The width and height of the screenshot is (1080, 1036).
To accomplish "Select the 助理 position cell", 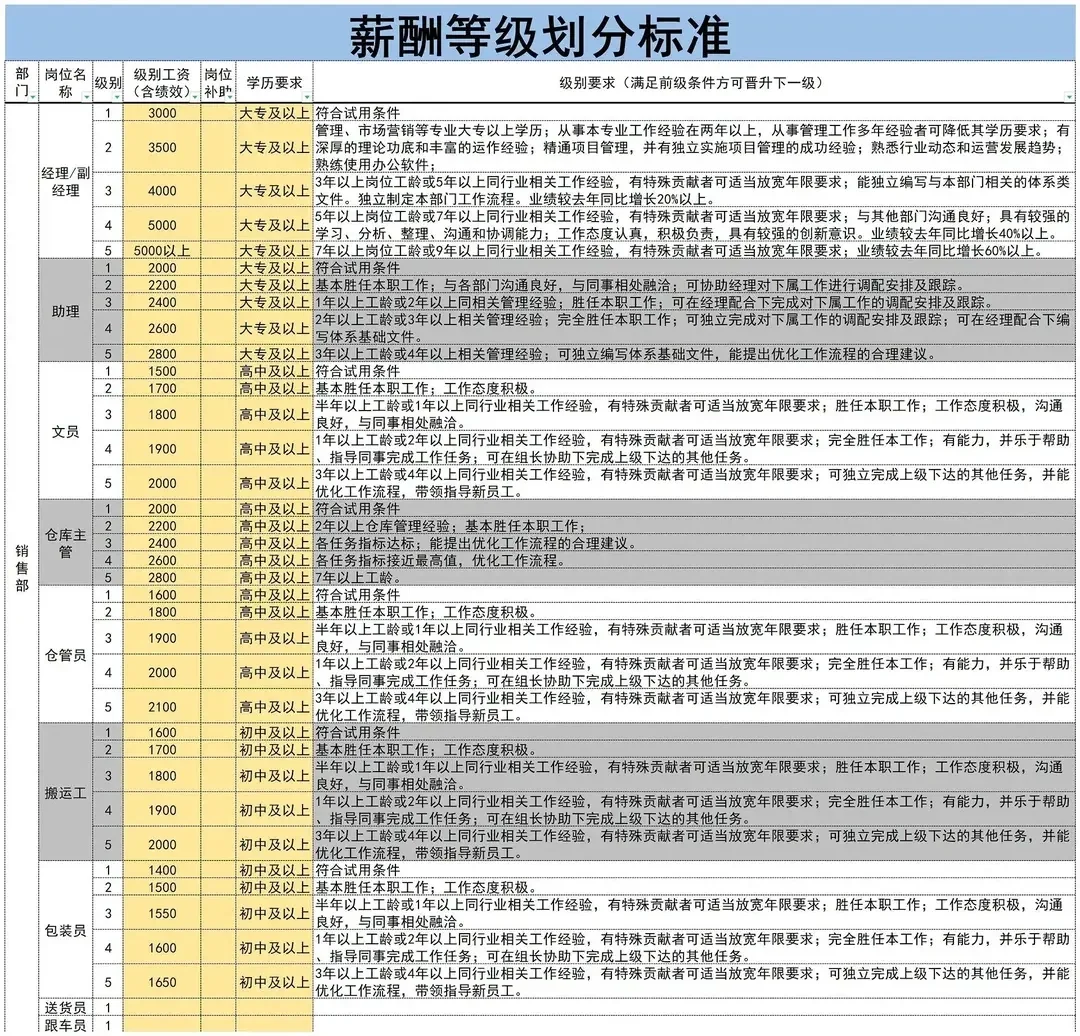I will tap(63, 312).
